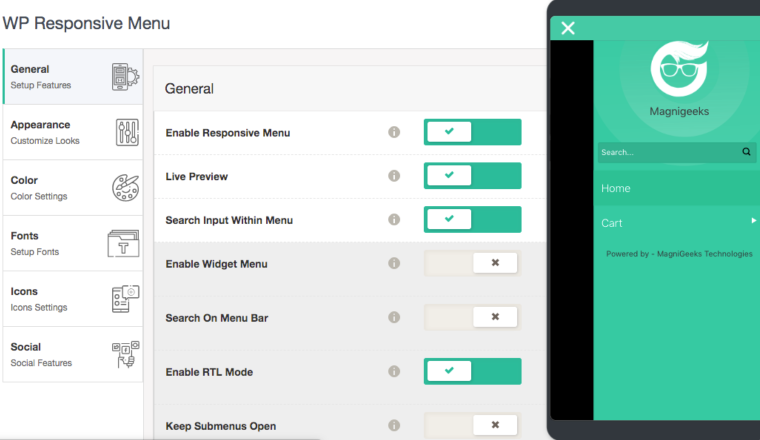Image resolution: width=760 pixels, height=440 pixels.
Task: Turn on the Enable Widget Menu switch
Action: coord(473,263)
